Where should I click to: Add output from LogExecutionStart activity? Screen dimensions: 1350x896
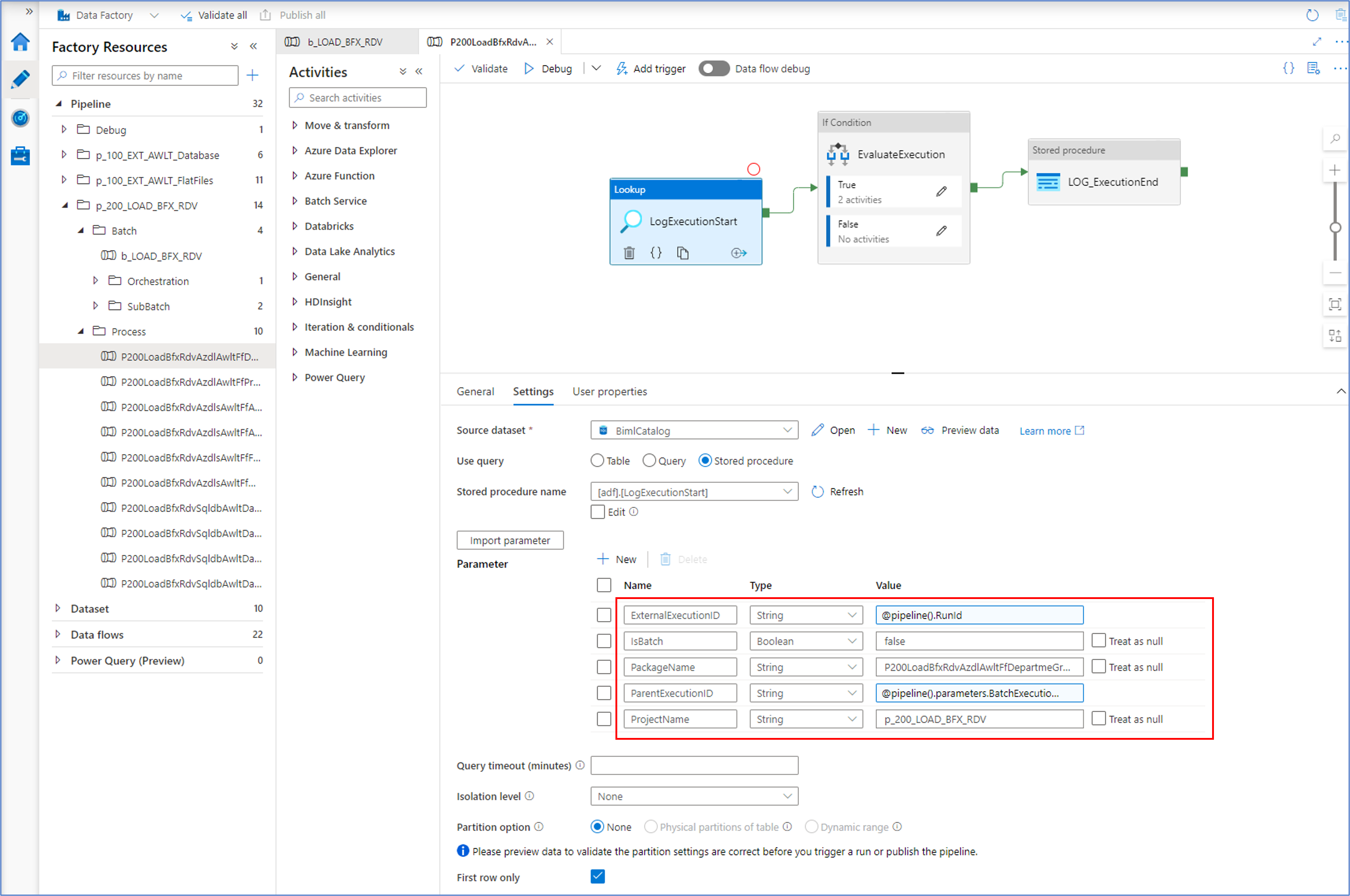point(739,253)
